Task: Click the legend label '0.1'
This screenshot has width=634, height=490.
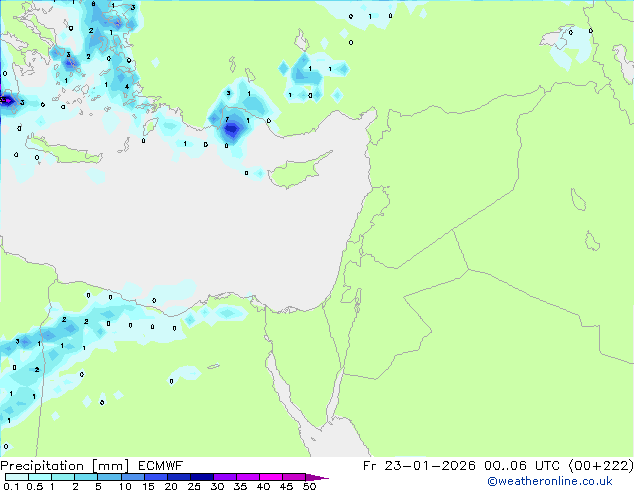Action: click(x=11, y=486)
